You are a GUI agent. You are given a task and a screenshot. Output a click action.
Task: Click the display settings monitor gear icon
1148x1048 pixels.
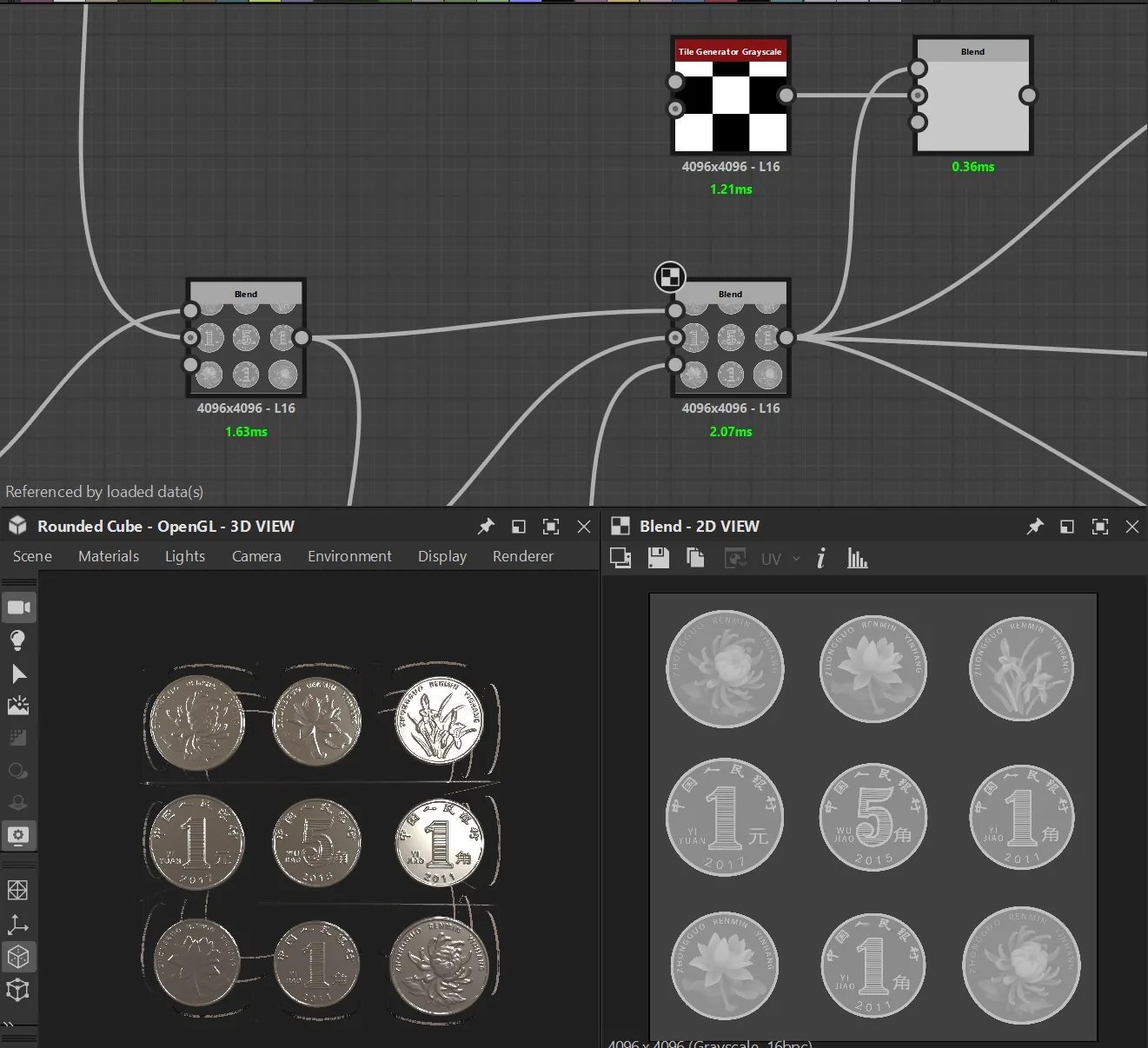pyautogui.click(x=18, y=836)
